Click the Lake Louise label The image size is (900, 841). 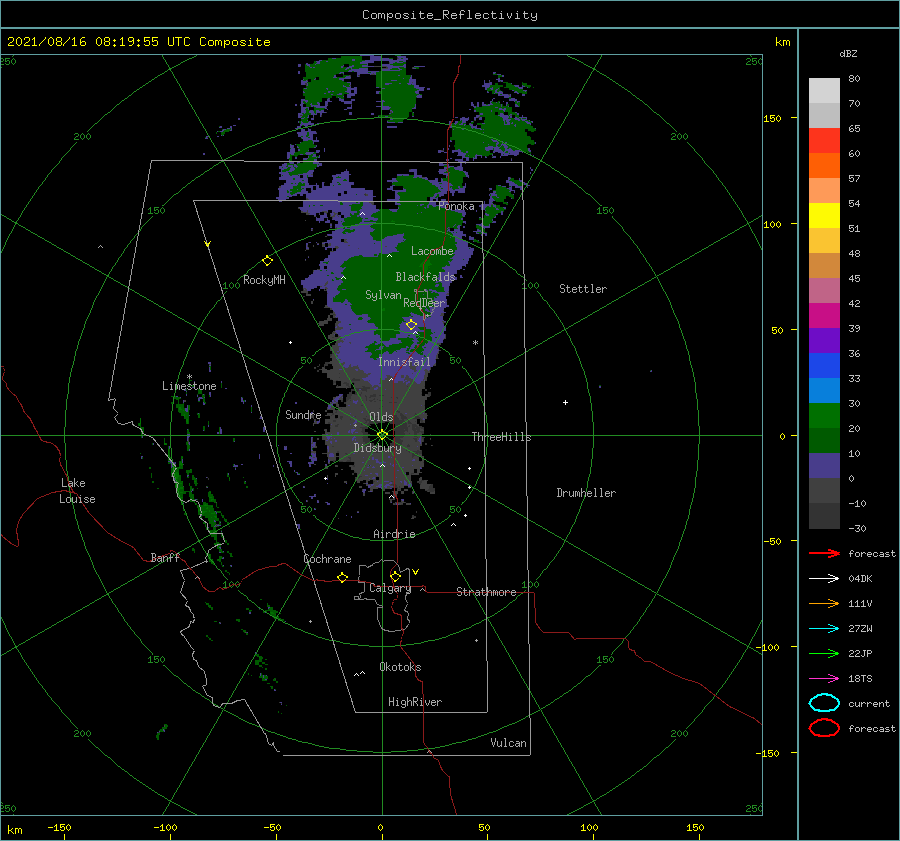77,491
